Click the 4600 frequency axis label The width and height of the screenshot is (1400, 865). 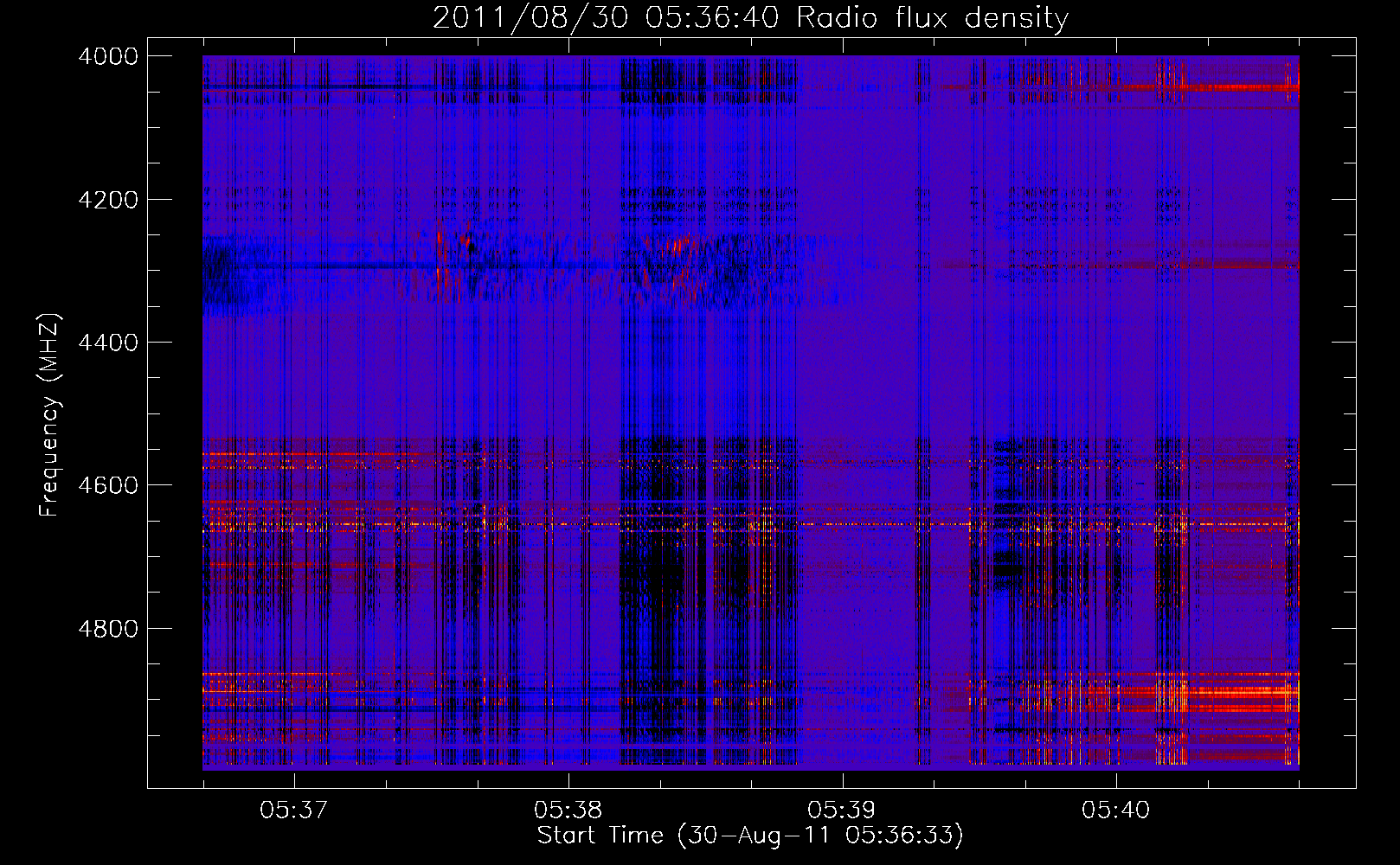click(108, 485)
